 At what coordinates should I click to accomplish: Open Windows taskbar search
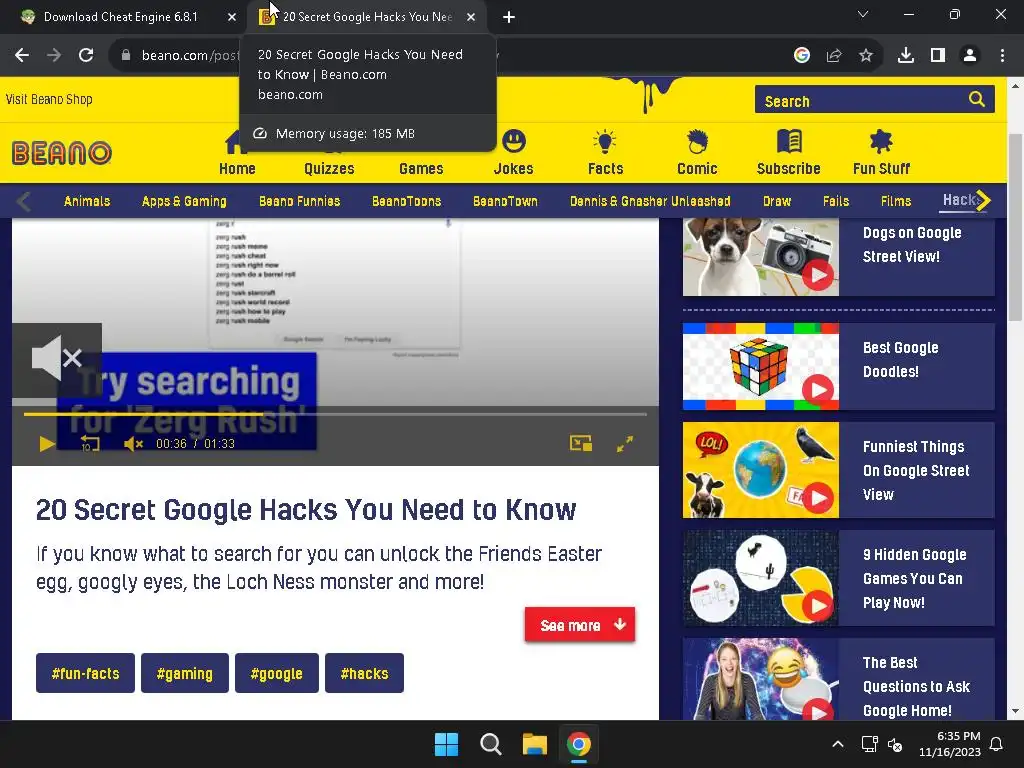(490, 744)
